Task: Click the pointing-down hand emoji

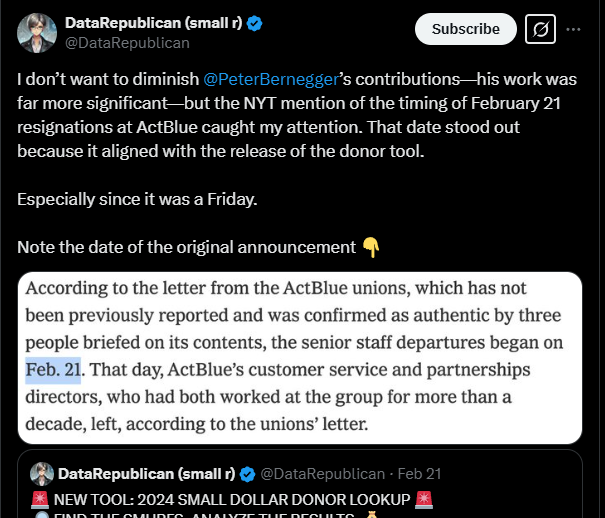Action: click(371, 247)
